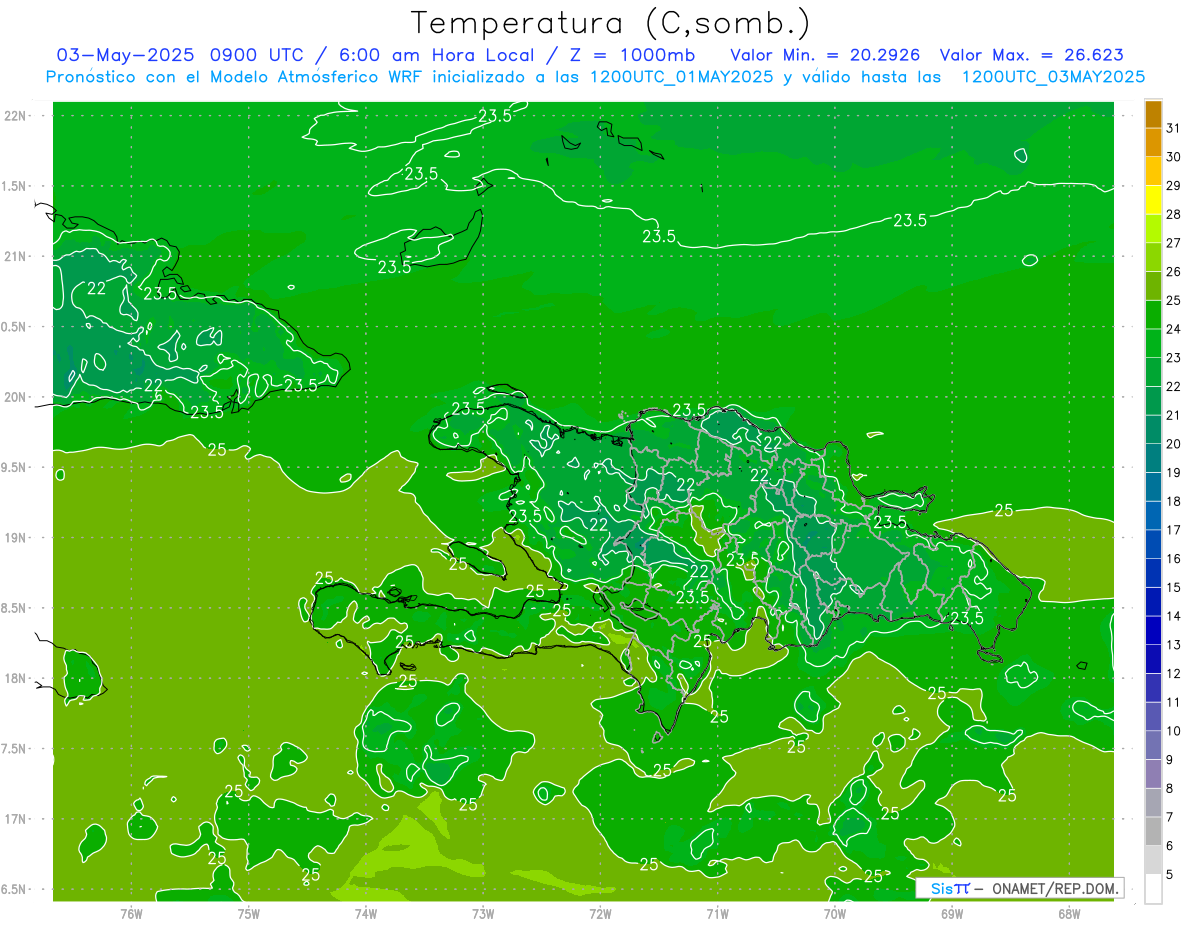Click the color bar label '20'
This screenshot has width=1200, height=927.
pos(1174,444)
